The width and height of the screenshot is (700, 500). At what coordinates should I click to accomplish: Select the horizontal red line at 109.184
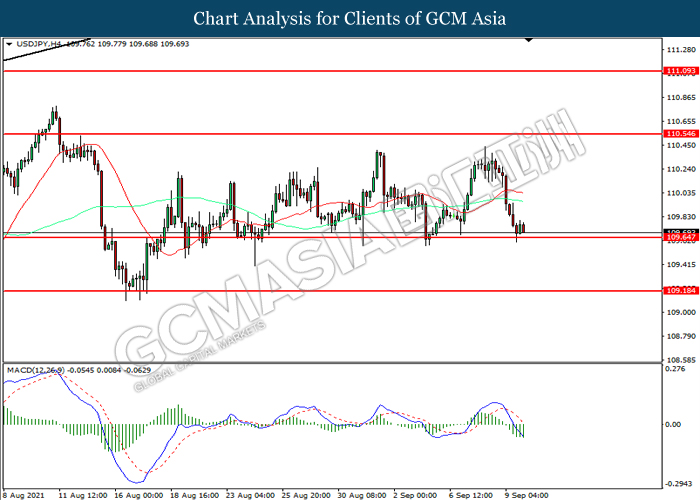[333, 291]
